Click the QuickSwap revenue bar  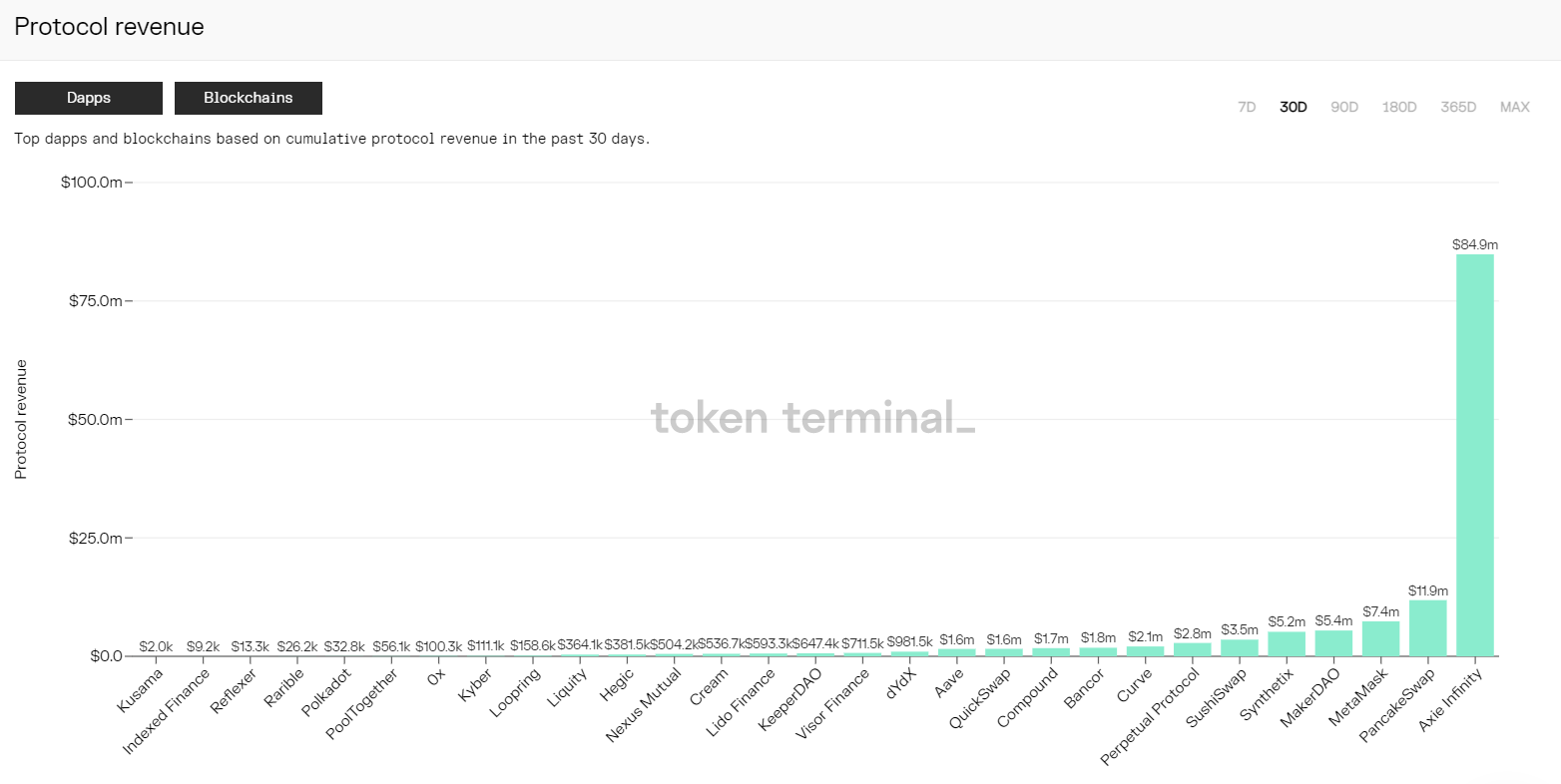click(x=1004, y=651)
